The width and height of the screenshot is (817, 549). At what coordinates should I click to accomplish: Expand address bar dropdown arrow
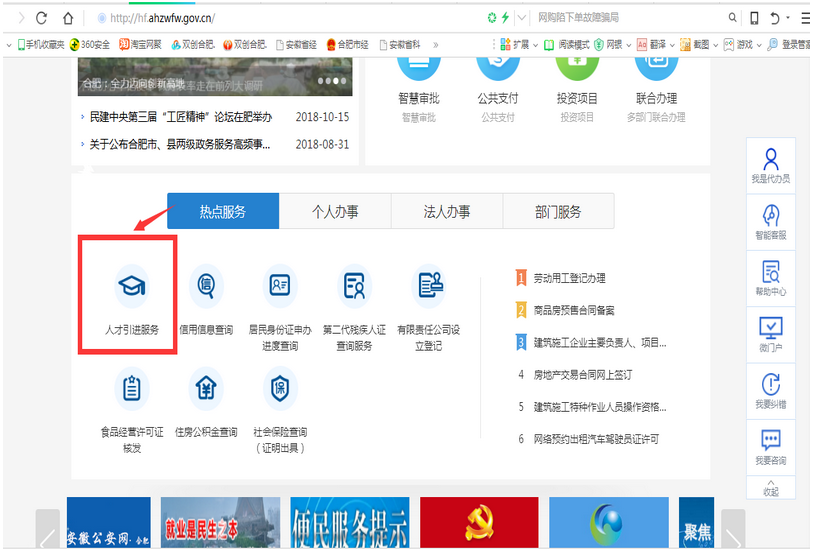point(521,18)
